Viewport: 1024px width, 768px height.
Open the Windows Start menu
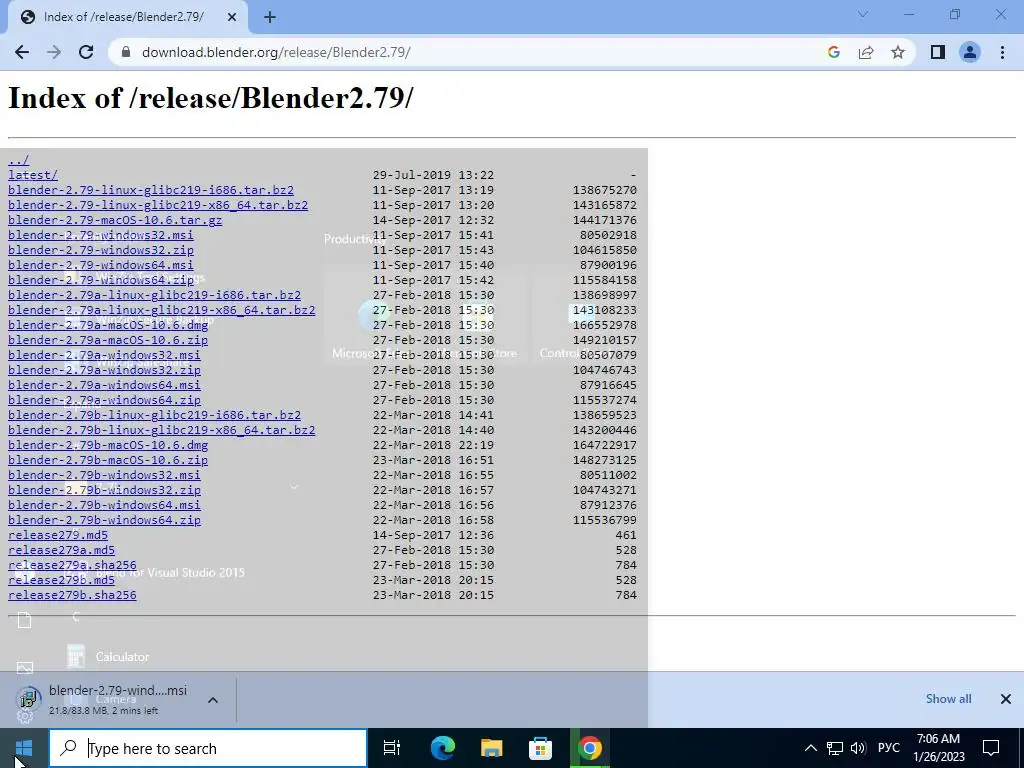(x=24, y=748)
